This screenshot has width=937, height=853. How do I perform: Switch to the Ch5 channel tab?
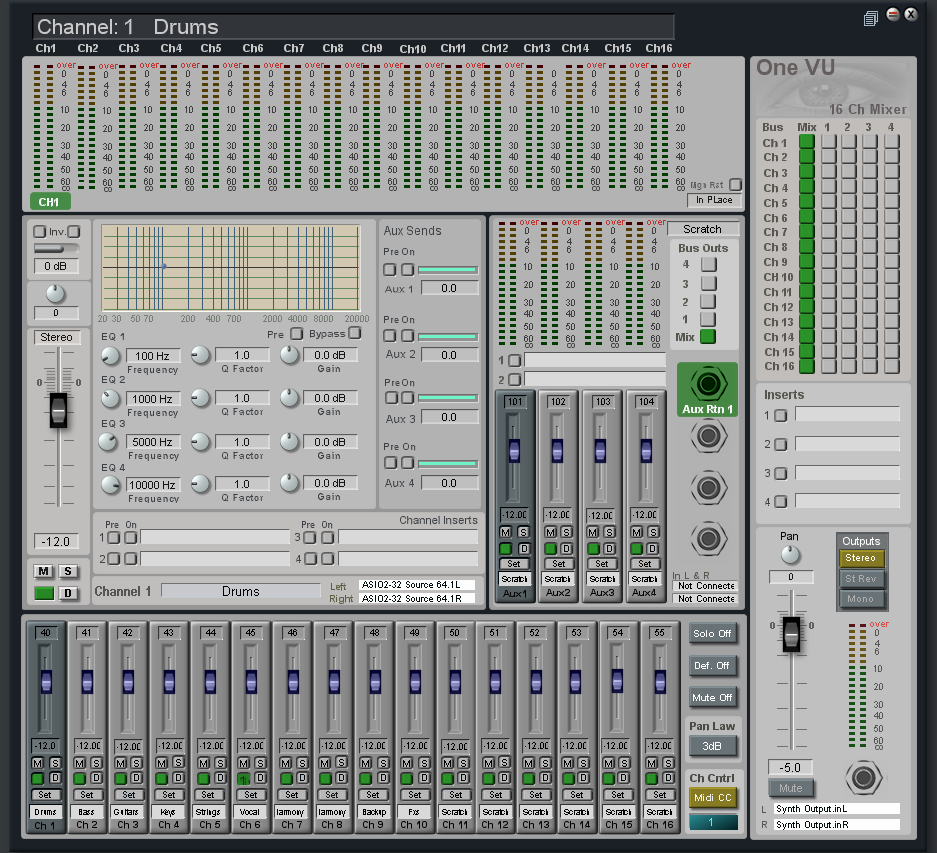[211, 47]
